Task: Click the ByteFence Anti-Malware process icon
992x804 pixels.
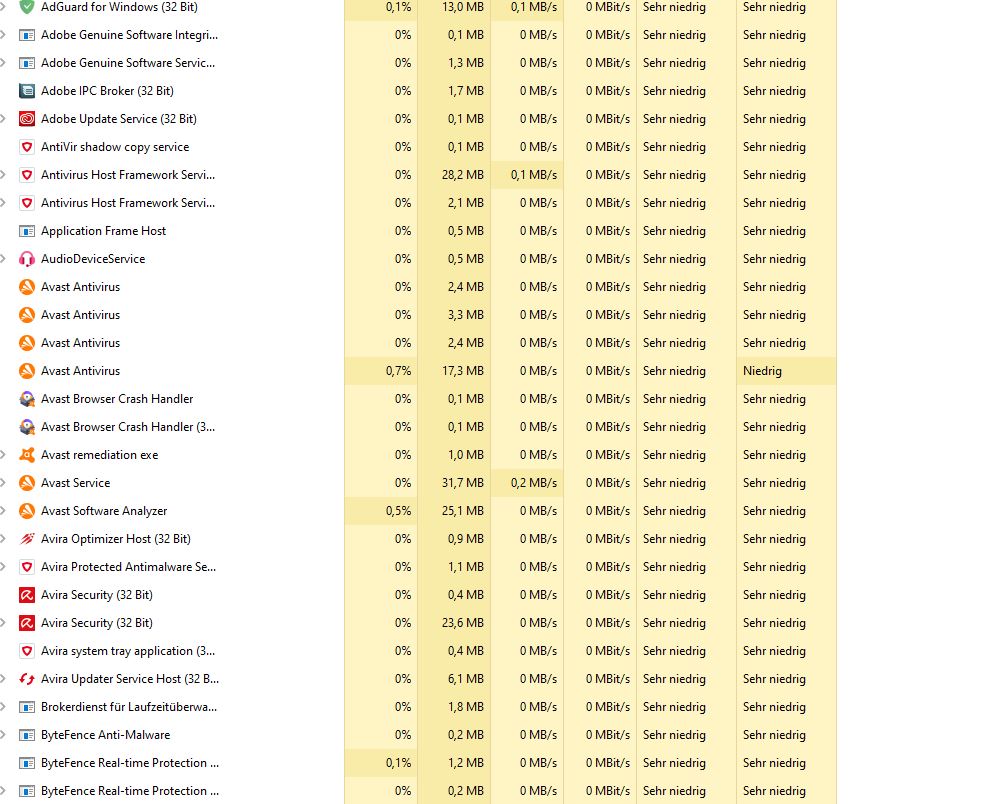Action: [27, 735]
